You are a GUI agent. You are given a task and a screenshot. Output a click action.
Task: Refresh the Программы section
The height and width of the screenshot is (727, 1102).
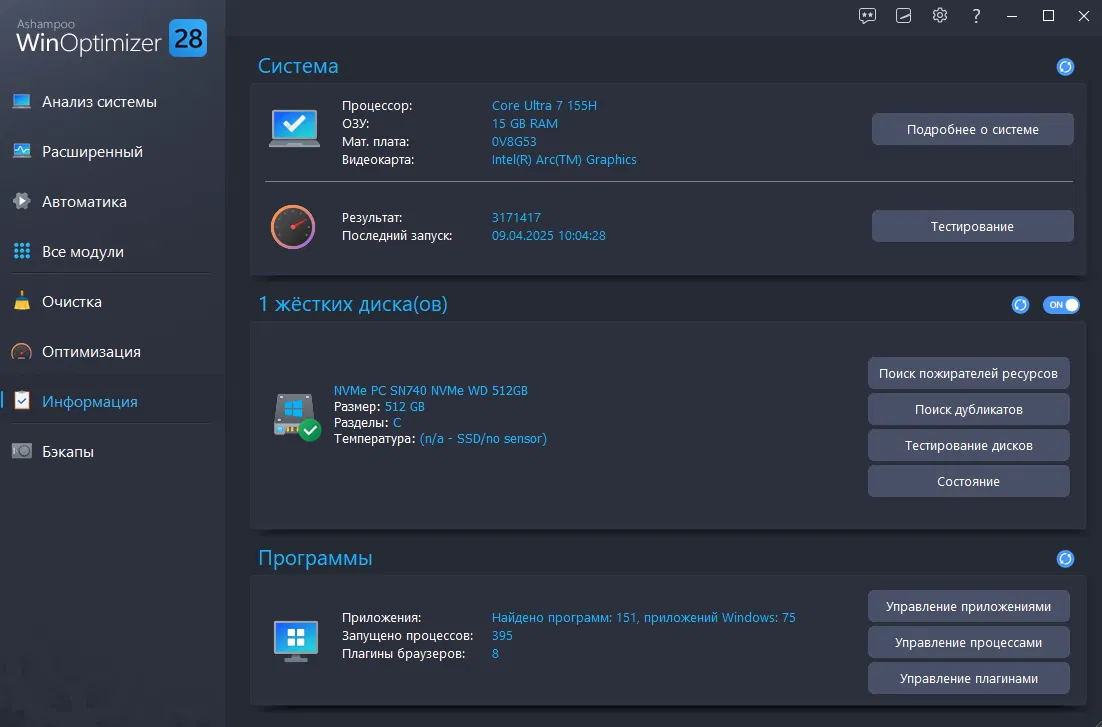point(1065,558)
